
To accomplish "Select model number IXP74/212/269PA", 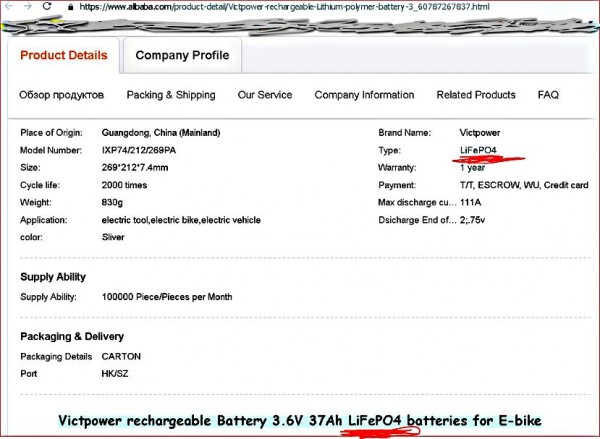I will pos(139,150).
